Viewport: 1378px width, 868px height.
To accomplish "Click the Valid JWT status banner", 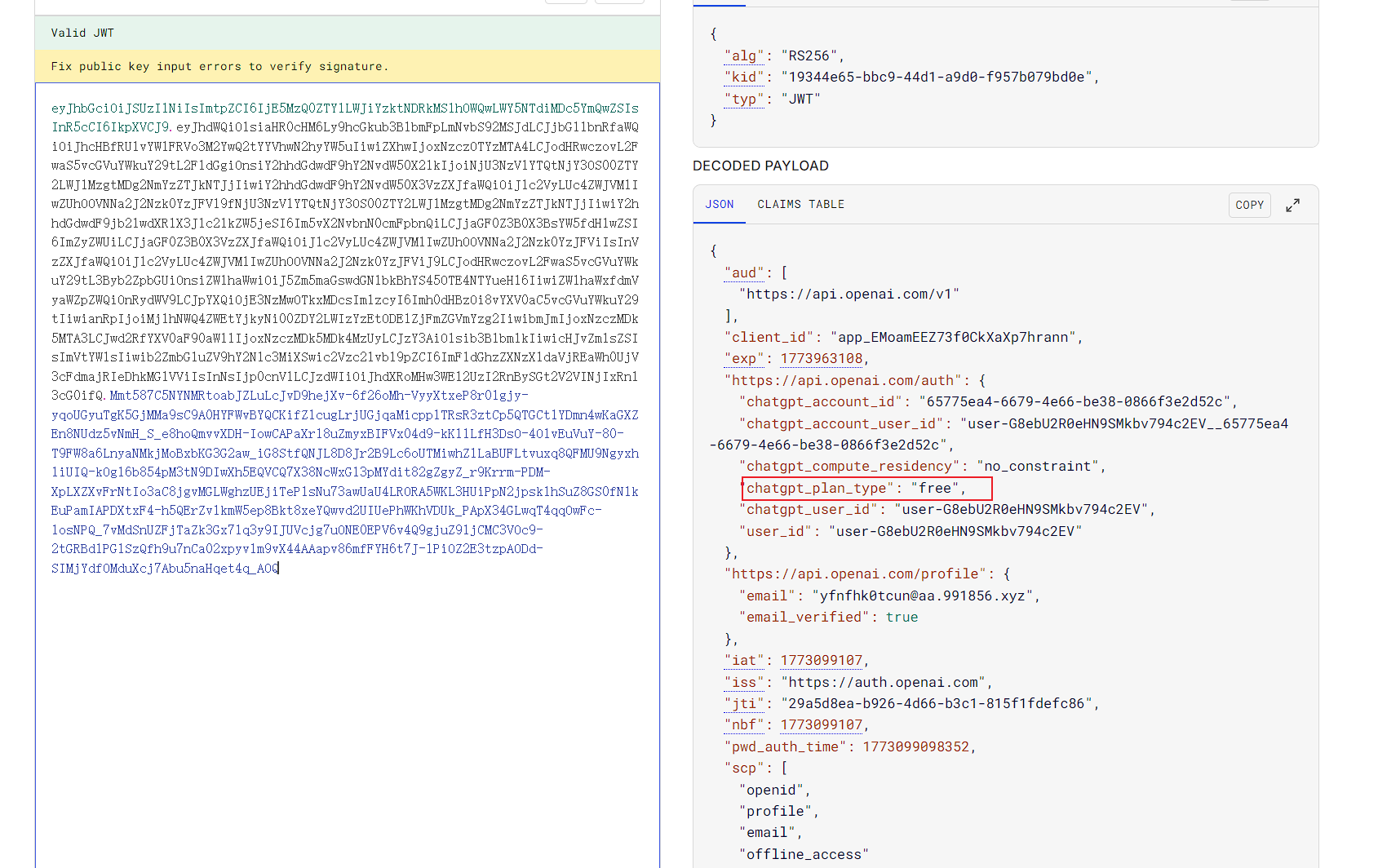I will [x=348, y=33].
